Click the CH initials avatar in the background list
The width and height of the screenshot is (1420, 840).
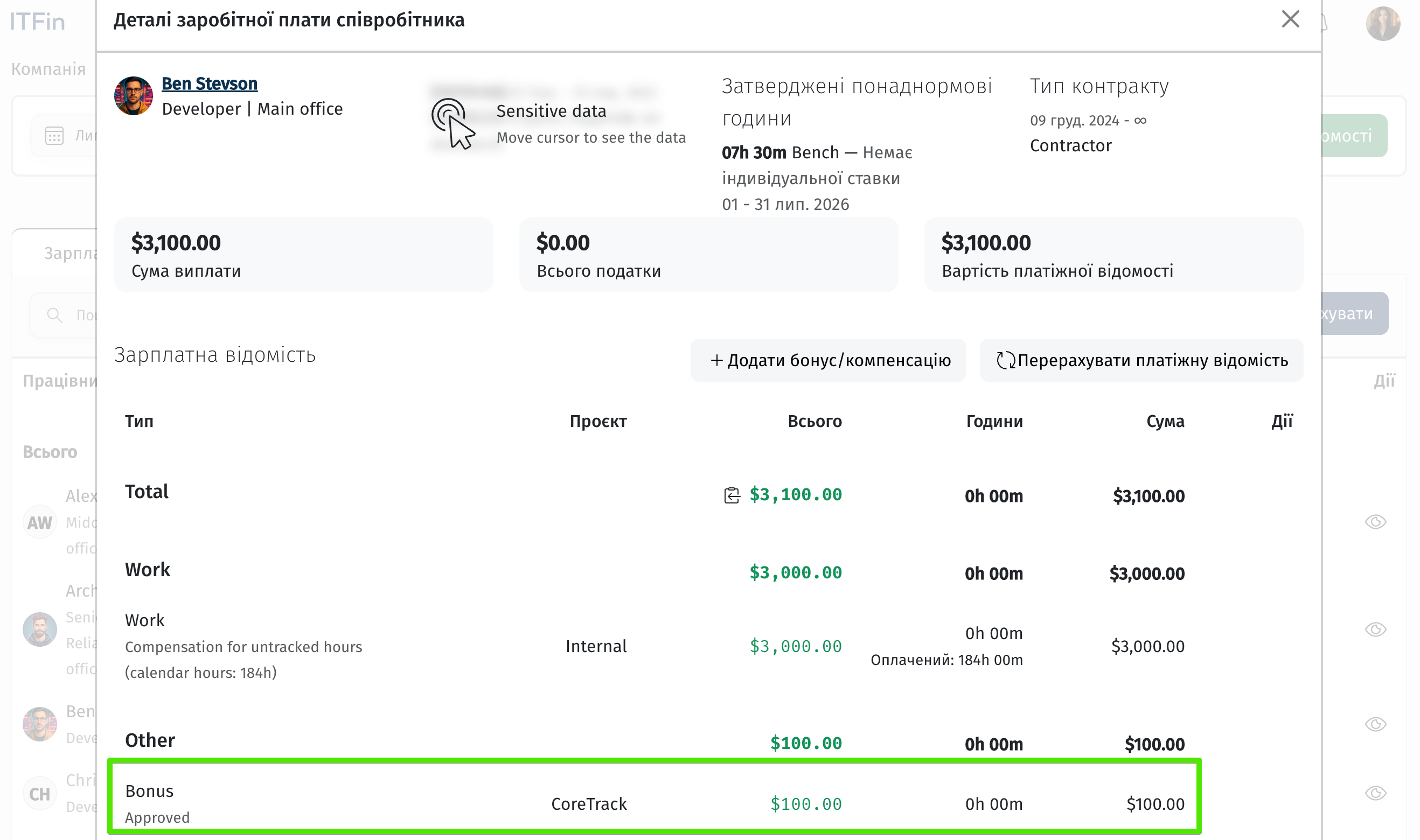[40, 794]
